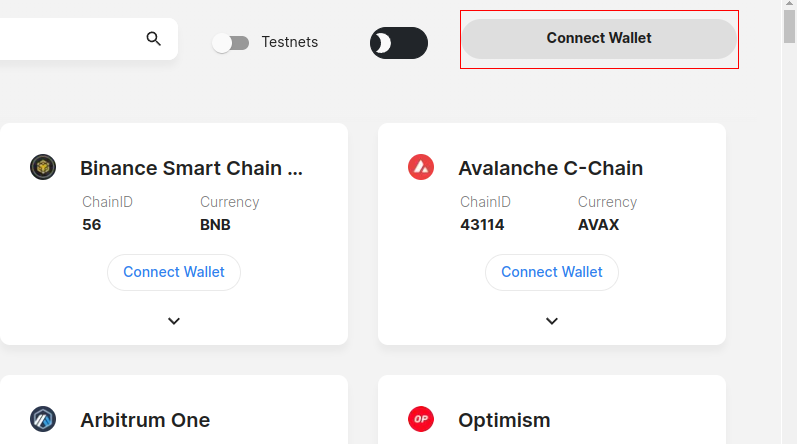Click the Binance Smart Chain logo icon
797x444 pixels.
coord(43,167)
